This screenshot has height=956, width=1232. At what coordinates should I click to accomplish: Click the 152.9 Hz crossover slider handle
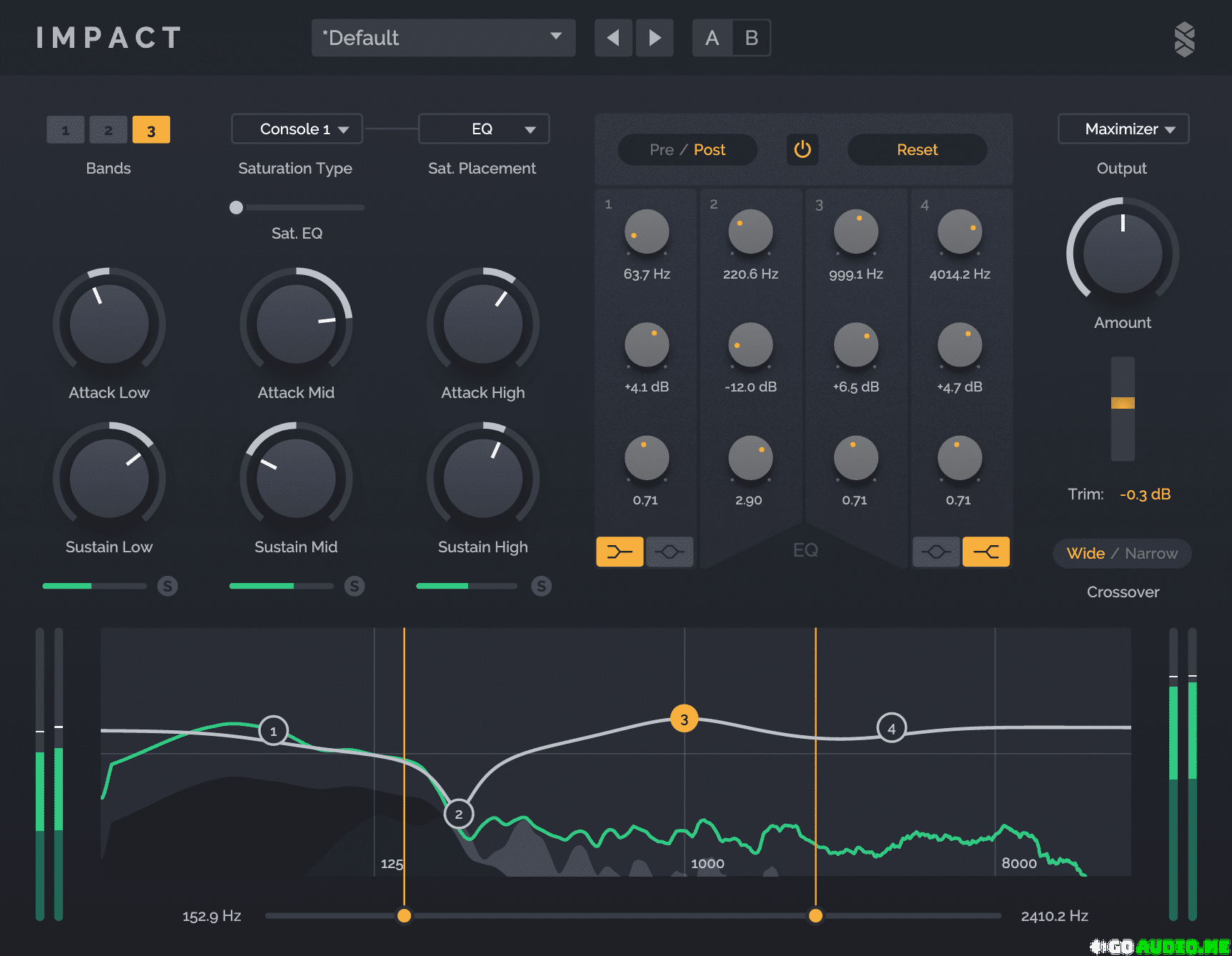[404, 916]
